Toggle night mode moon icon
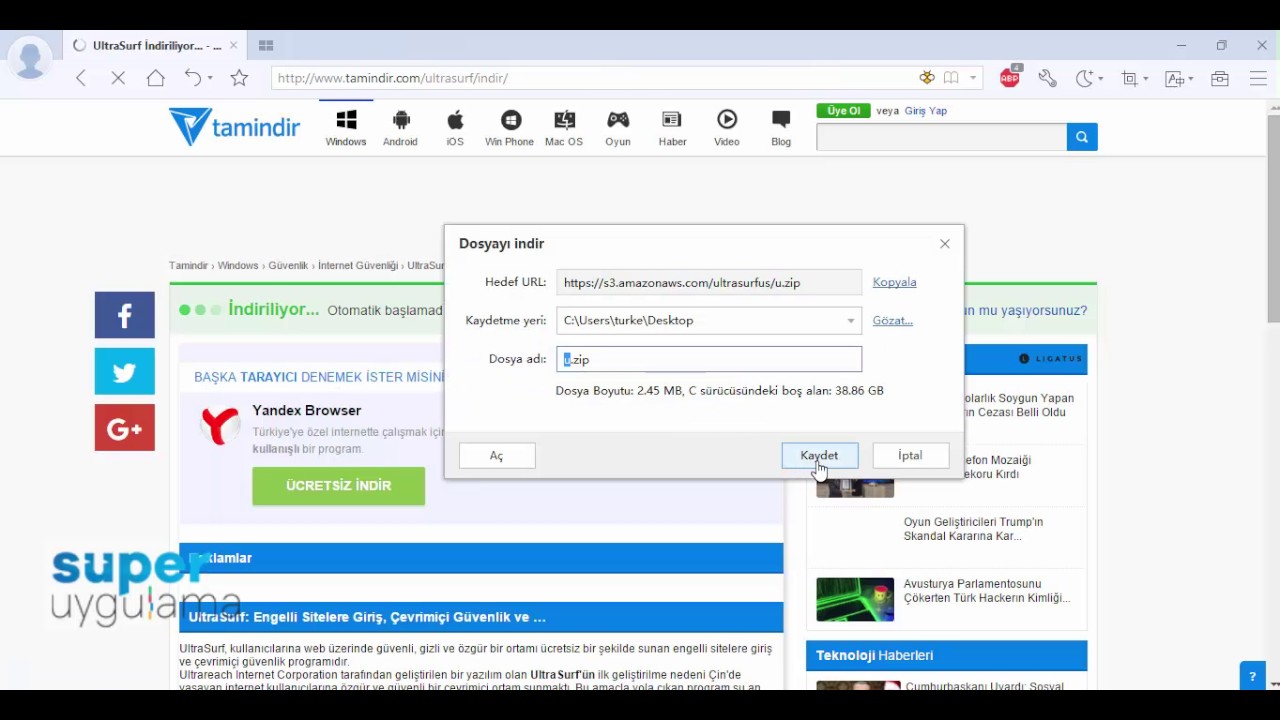 [1085, 78]
